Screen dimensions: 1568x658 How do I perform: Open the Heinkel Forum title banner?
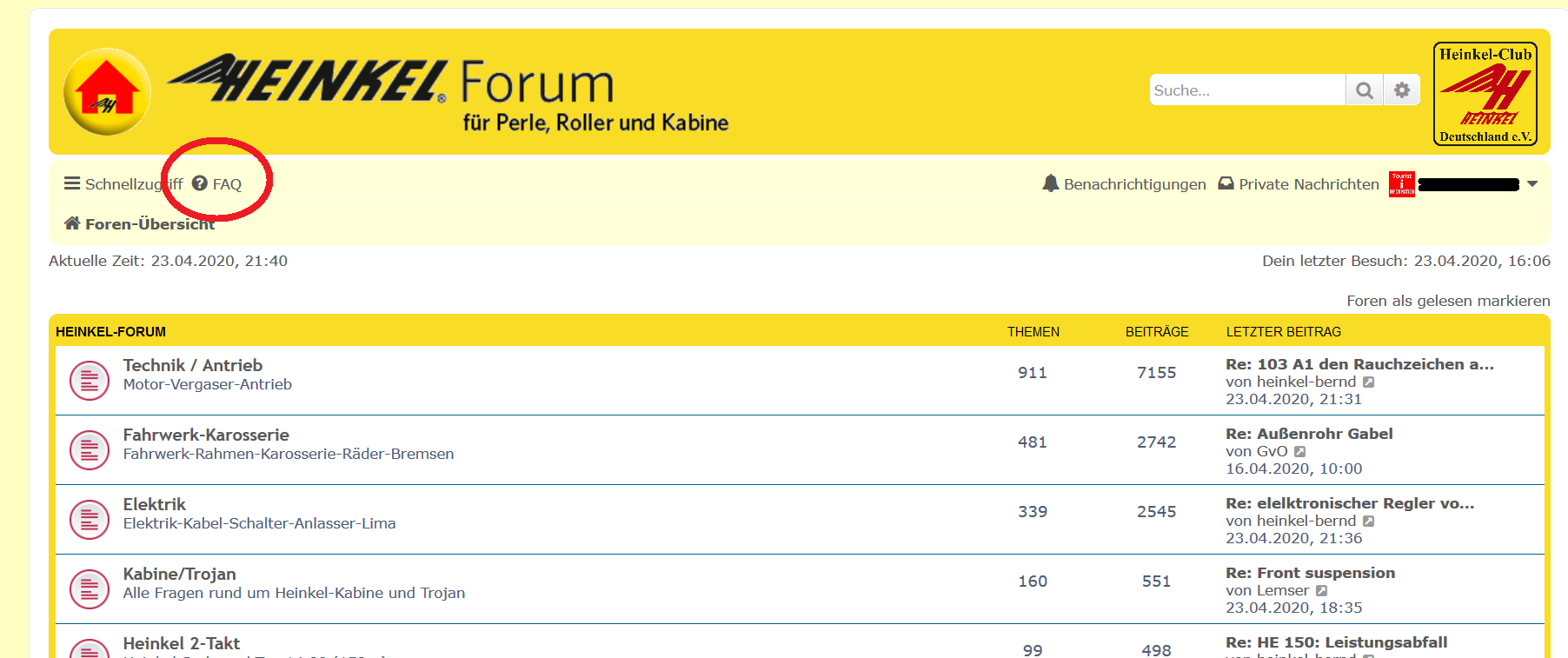point(448,93)
